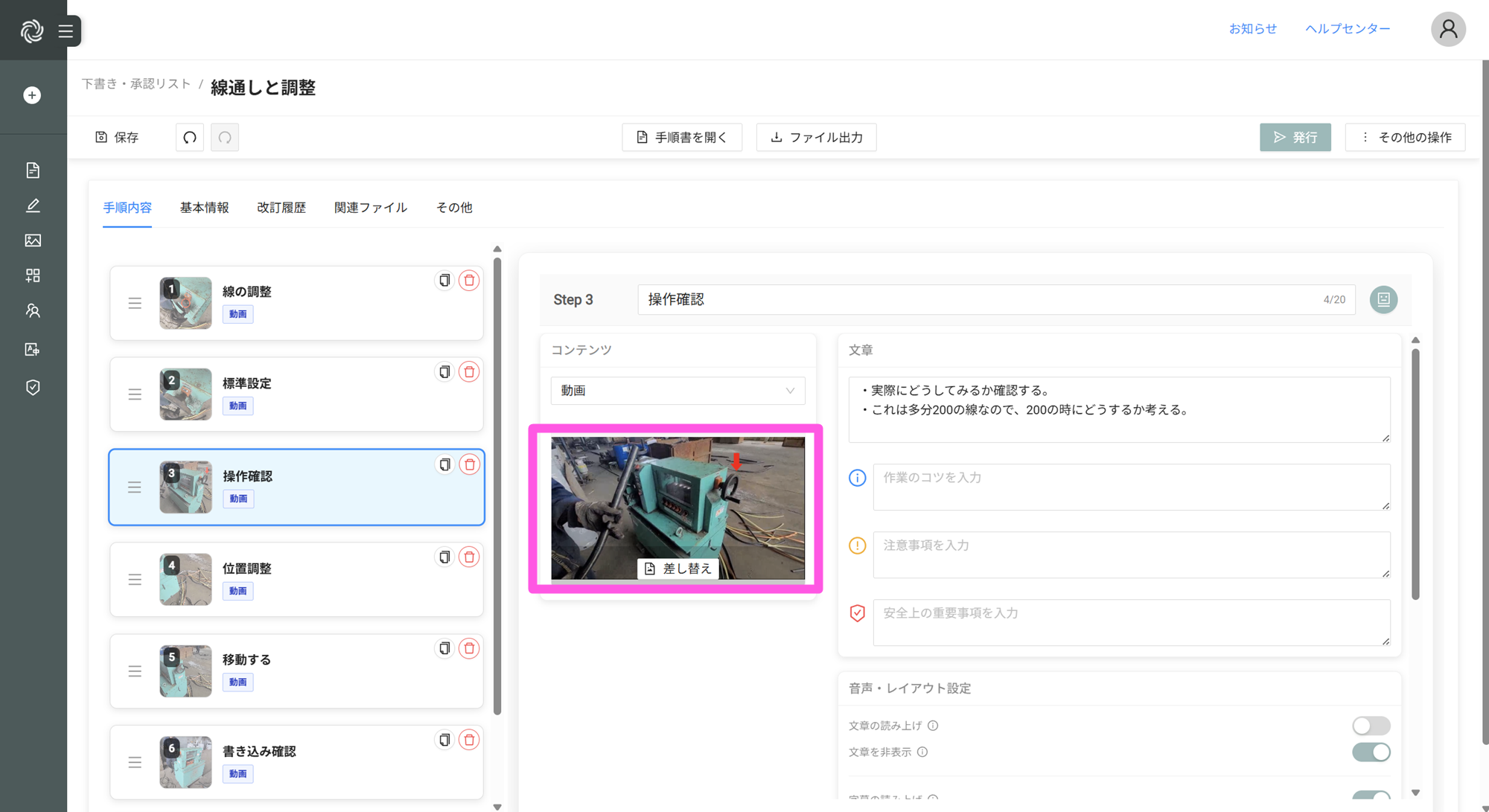Open the 動画 content type dropdown

(677, 391)
